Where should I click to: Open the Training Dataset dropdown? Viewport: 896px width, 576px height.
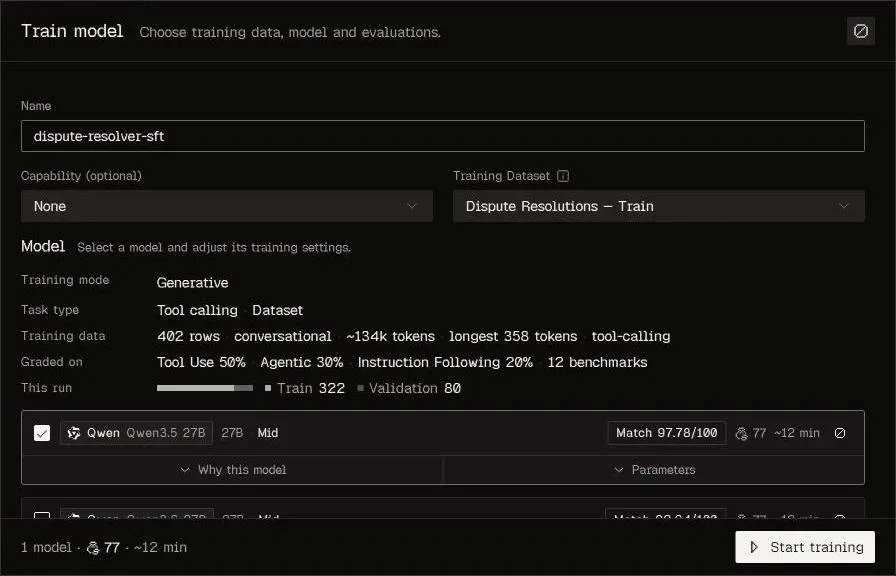pyautogui.click(x=659, y=206)
